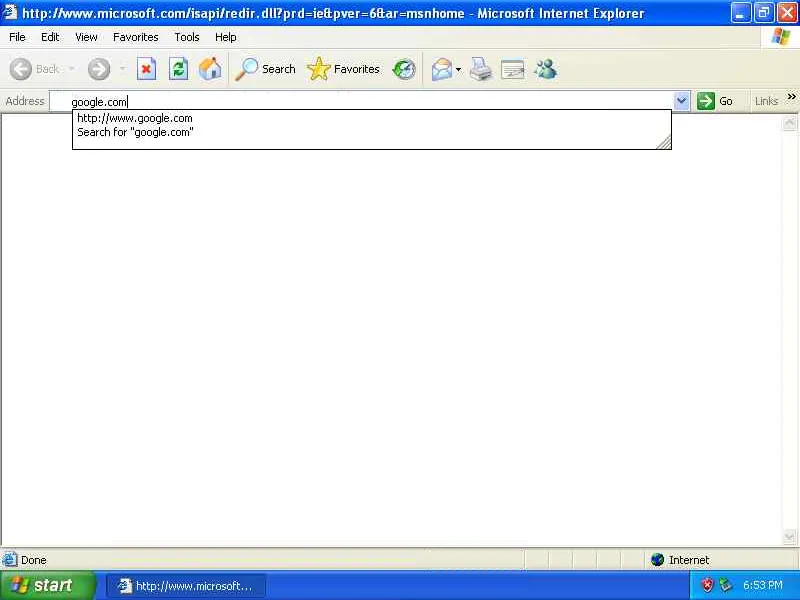800x600 pixels.
Task: Click the Done status text
Action: [34, 560]
